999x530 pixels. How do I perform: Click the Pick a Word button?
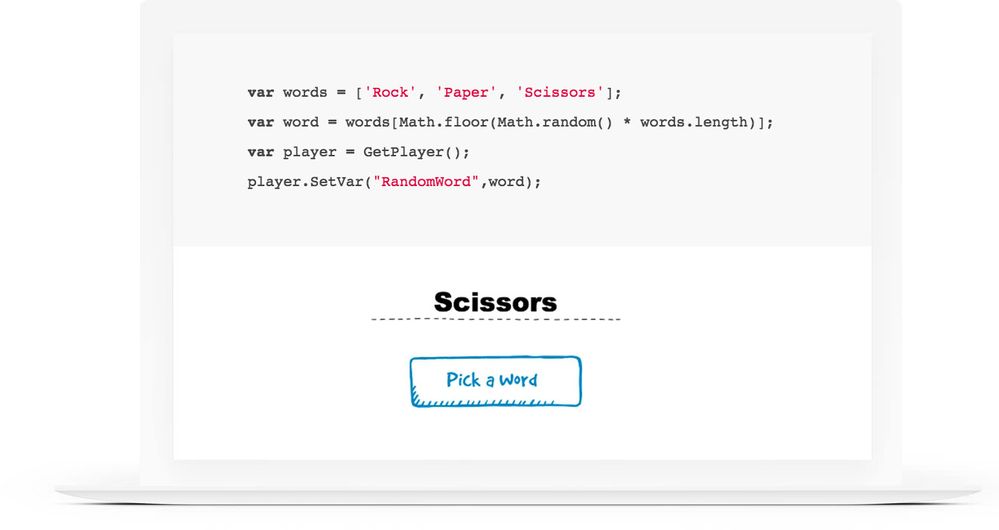tap(495, 381)
